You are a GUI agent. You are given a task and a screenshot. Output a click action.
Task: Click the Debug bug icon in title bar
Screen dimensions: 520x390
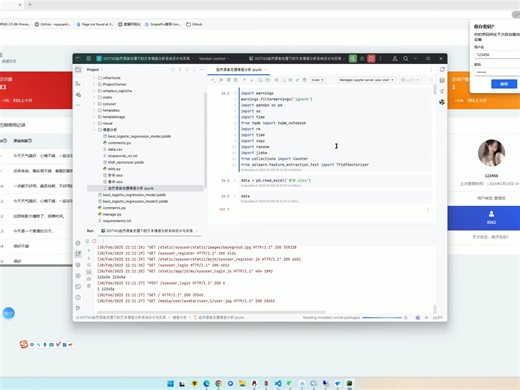(362, 59)
